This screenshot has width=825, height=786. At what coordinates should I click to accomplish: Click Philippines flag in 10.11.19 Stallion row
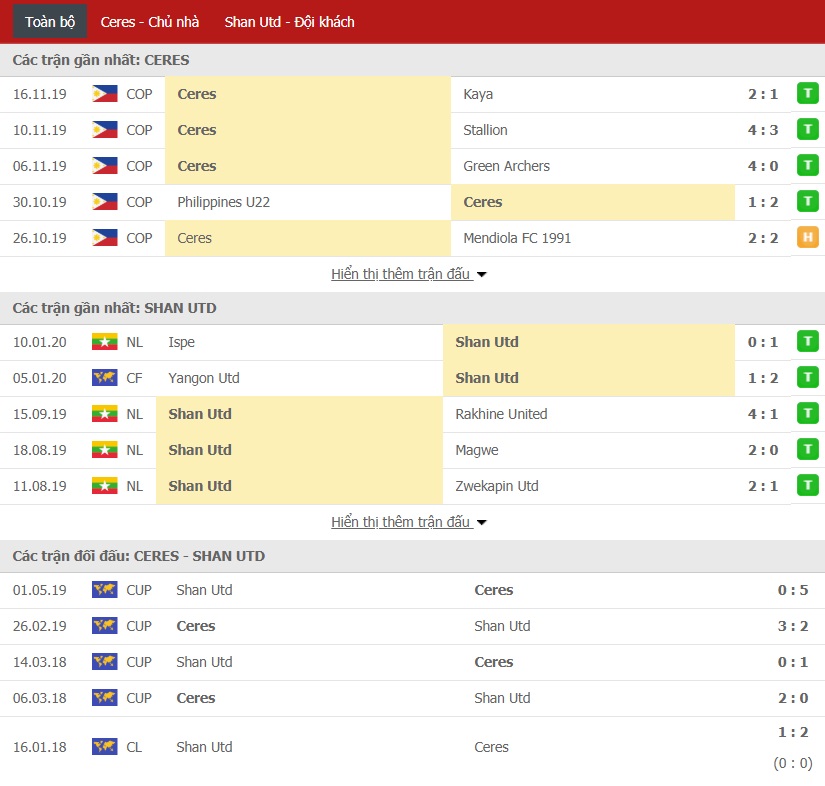pos(105,130)
